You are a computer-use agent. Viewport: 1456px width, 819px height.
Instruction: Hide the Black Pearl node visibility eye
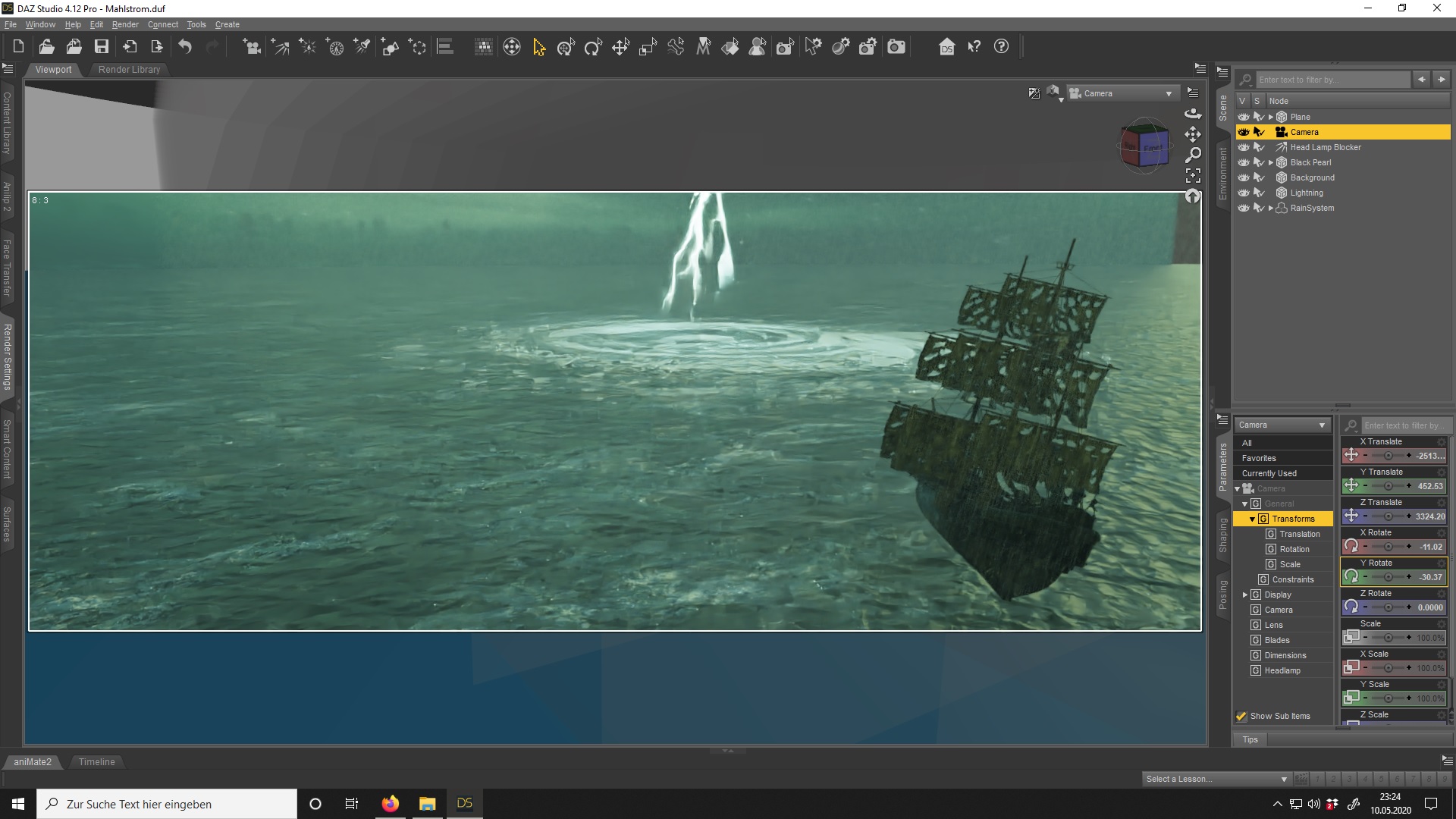pos(1244,162)
